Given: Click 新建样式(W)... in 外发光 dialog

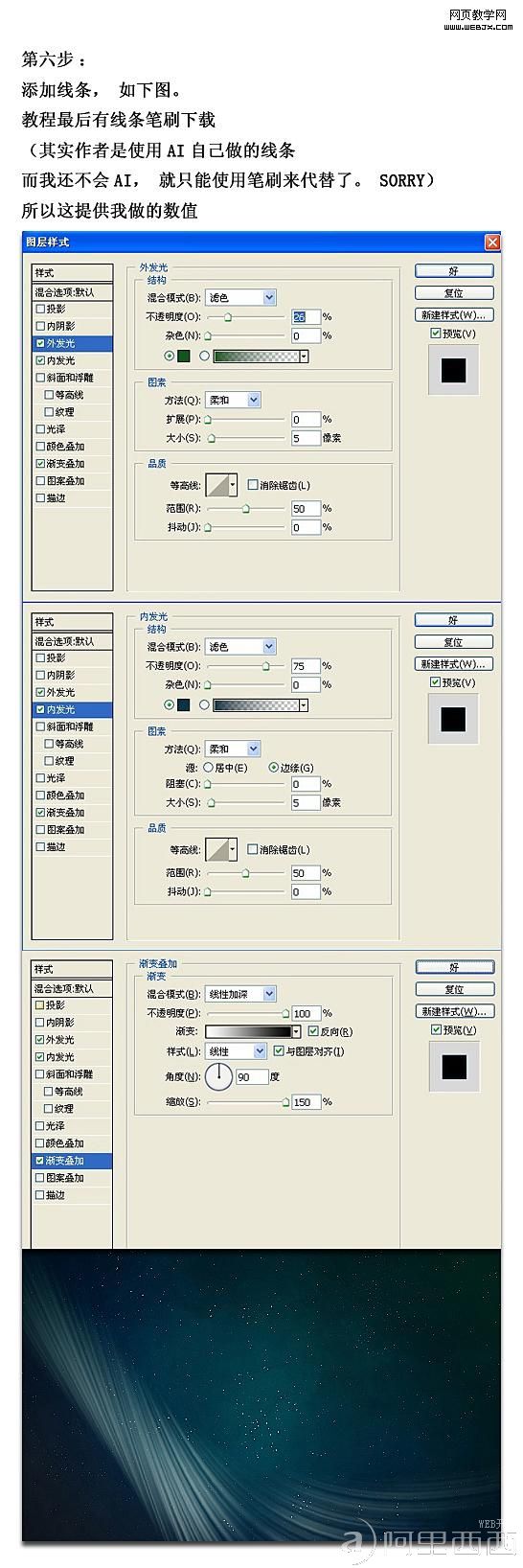Looking at the screenshot, I should pyautogui.click(x=454, y=314).
